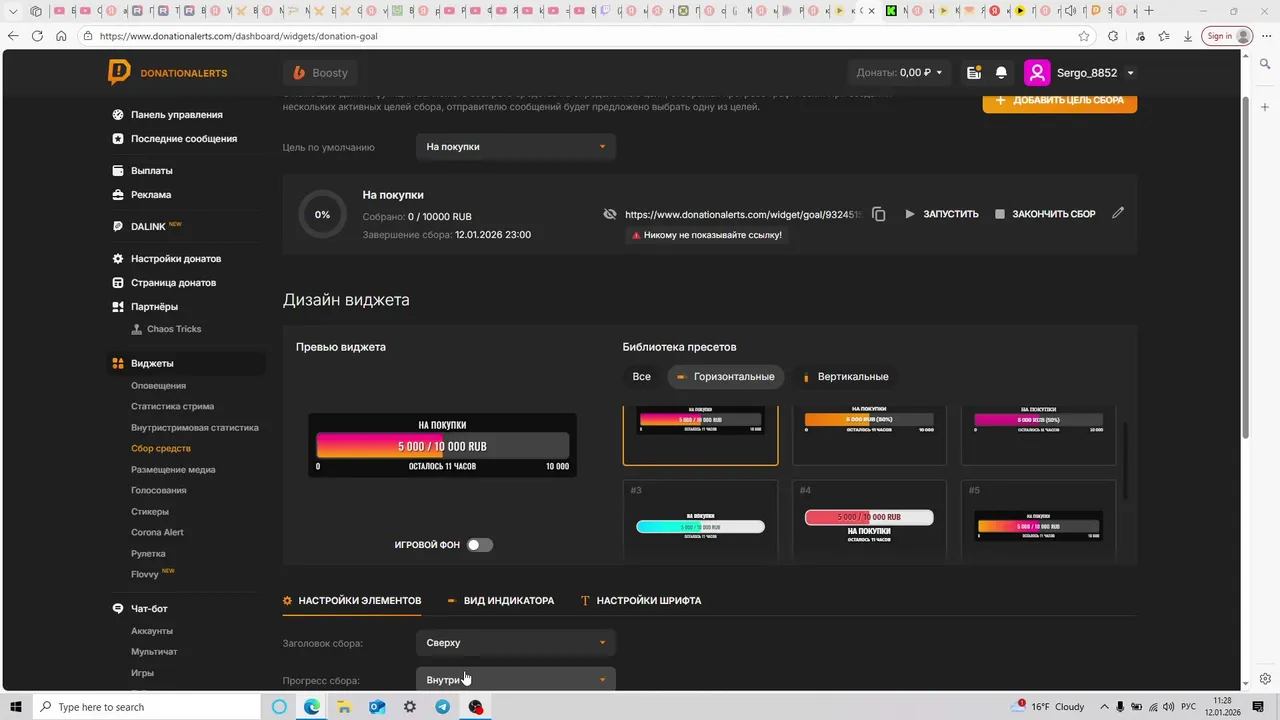The height and width of the screenshot is (720, 1280).
Task: Click the widget preview progress bar
Action: coord(442,446)
